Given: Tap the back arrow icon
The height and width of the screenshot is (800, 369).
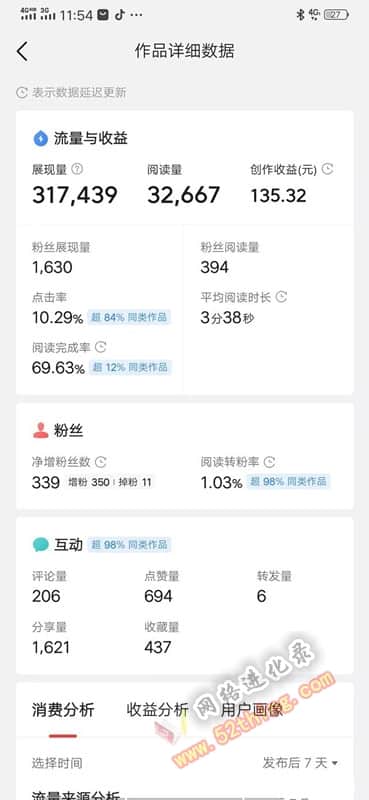Looking at the screenshot, I should [22, 52].
